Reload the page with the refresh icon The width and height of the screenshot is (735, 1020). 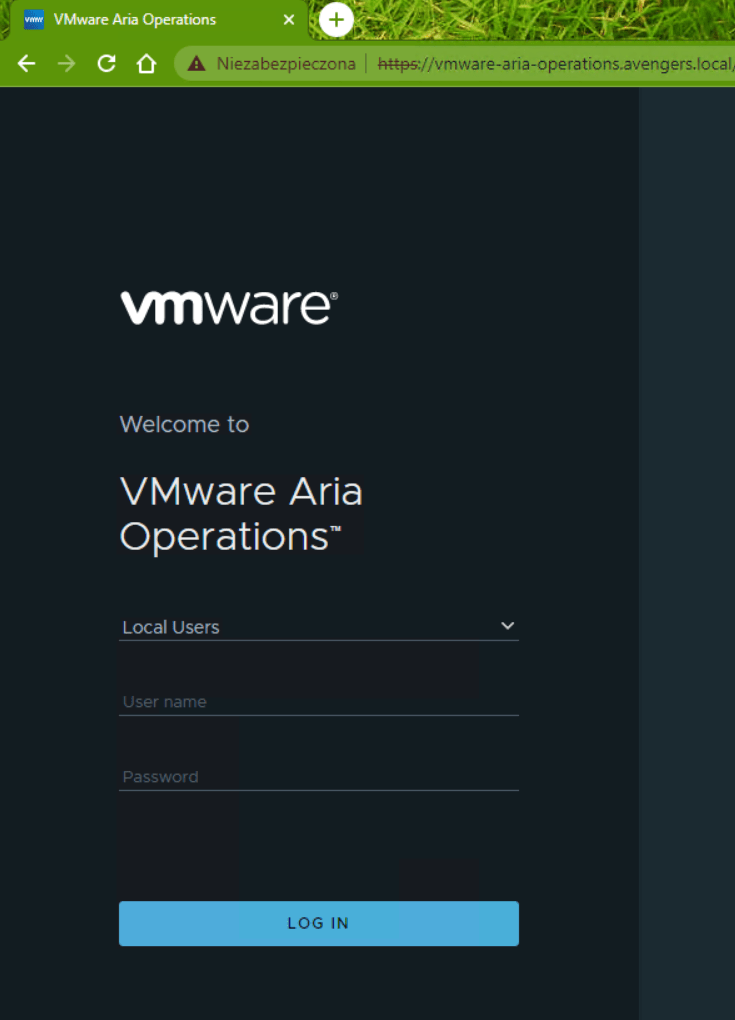pyautogui.click(x=106, y=64)
